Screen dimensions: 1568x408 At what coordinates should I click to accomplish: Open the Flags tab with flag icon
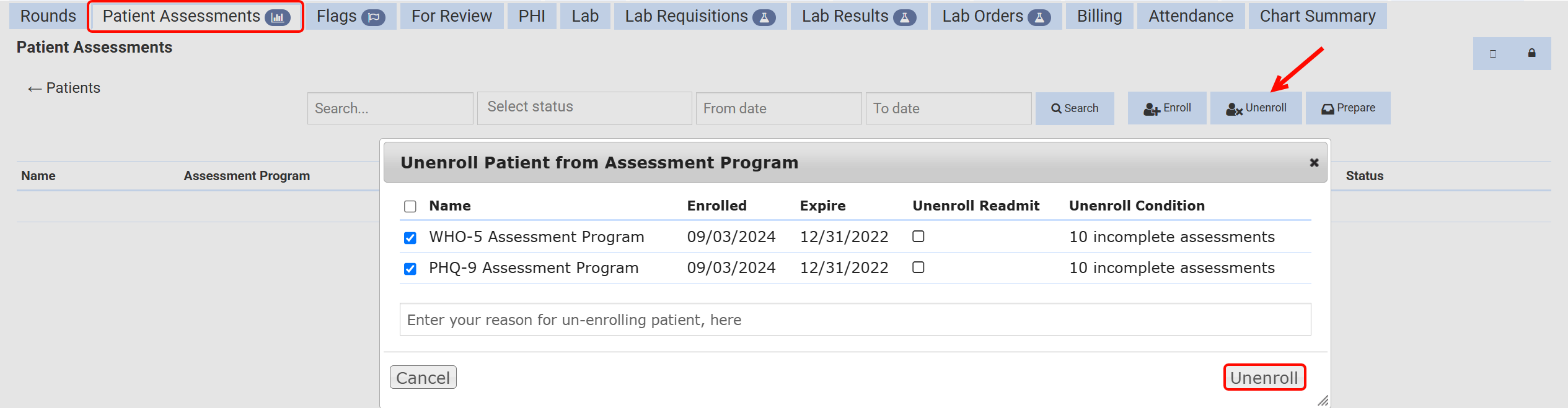click(350, 16)
